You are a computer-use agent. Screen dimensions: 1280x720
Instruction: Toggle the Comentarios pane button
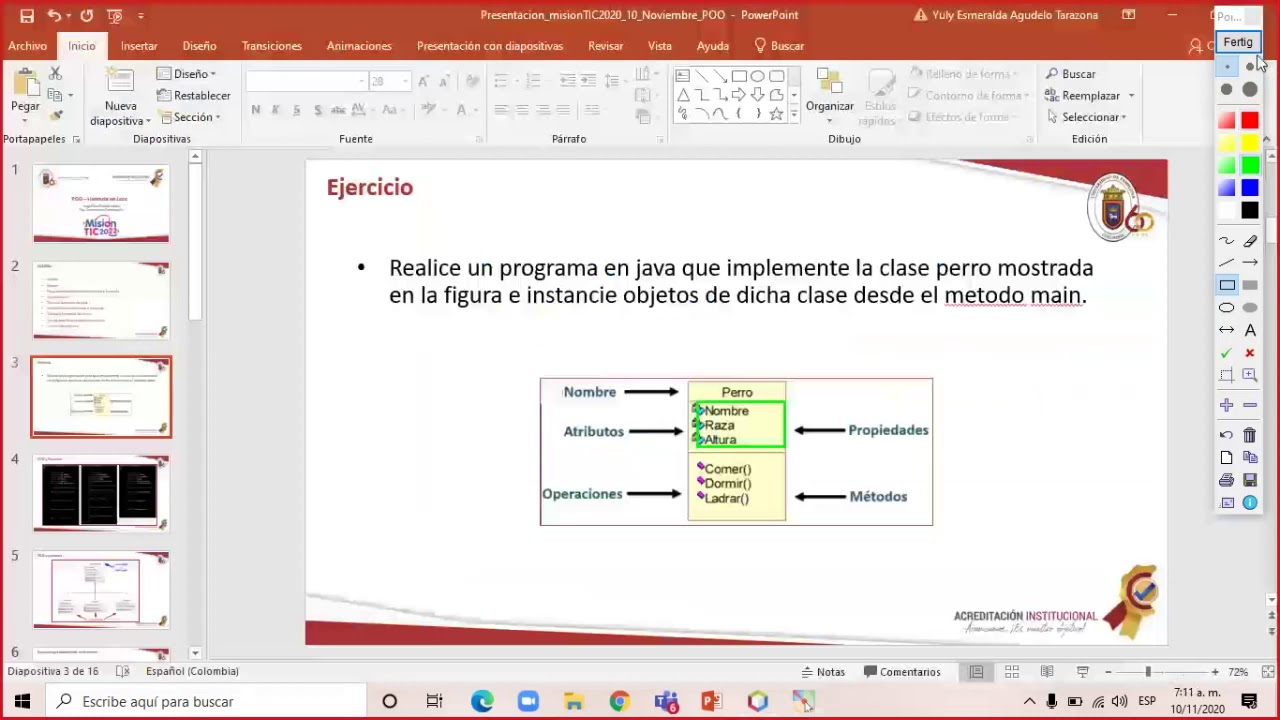[x=902, y=672]
